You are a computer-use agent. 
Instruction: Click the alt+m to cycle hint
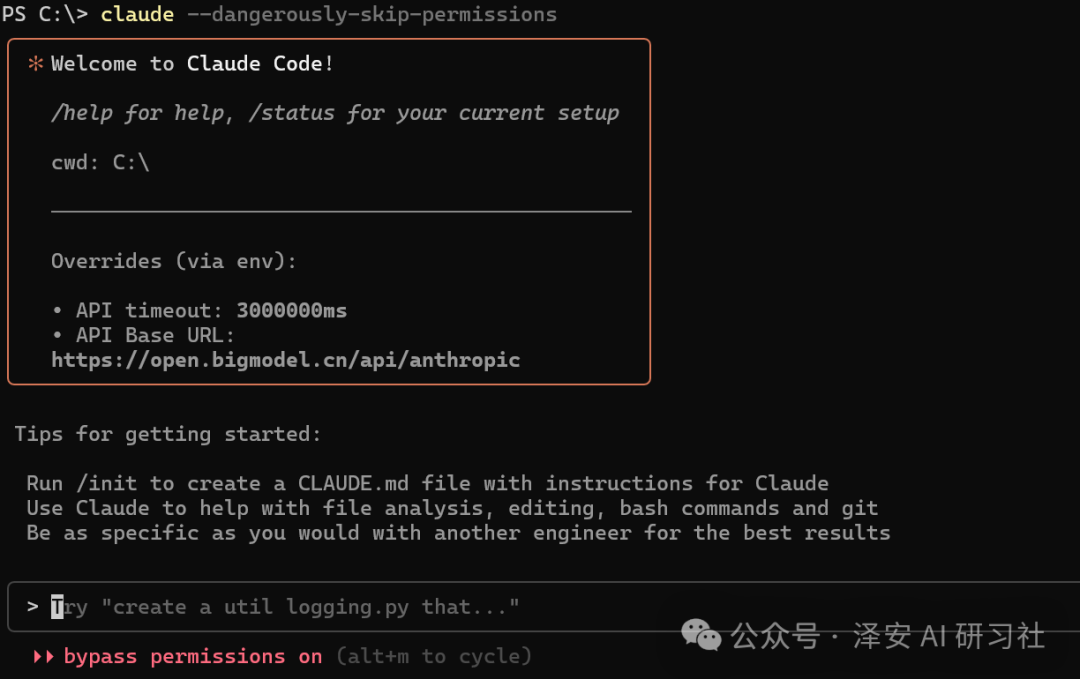point(434,656)
